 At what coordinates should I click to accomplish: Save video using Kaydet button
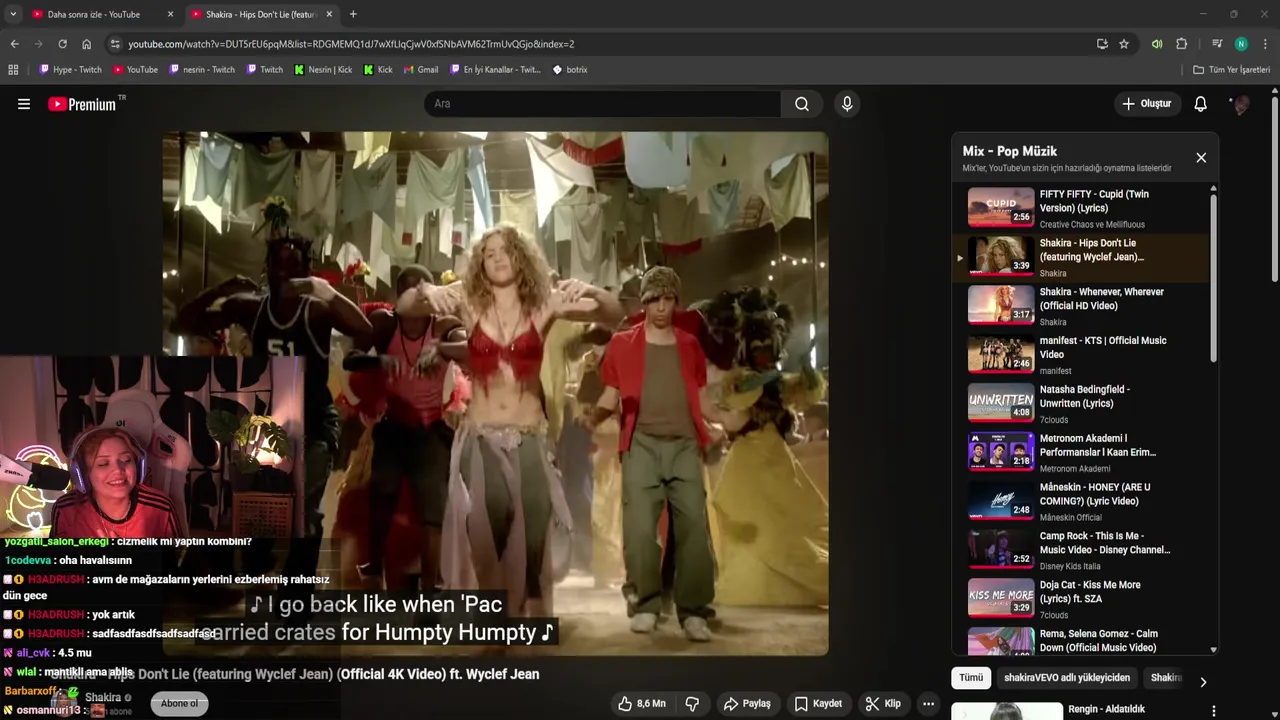coord(818,704)
